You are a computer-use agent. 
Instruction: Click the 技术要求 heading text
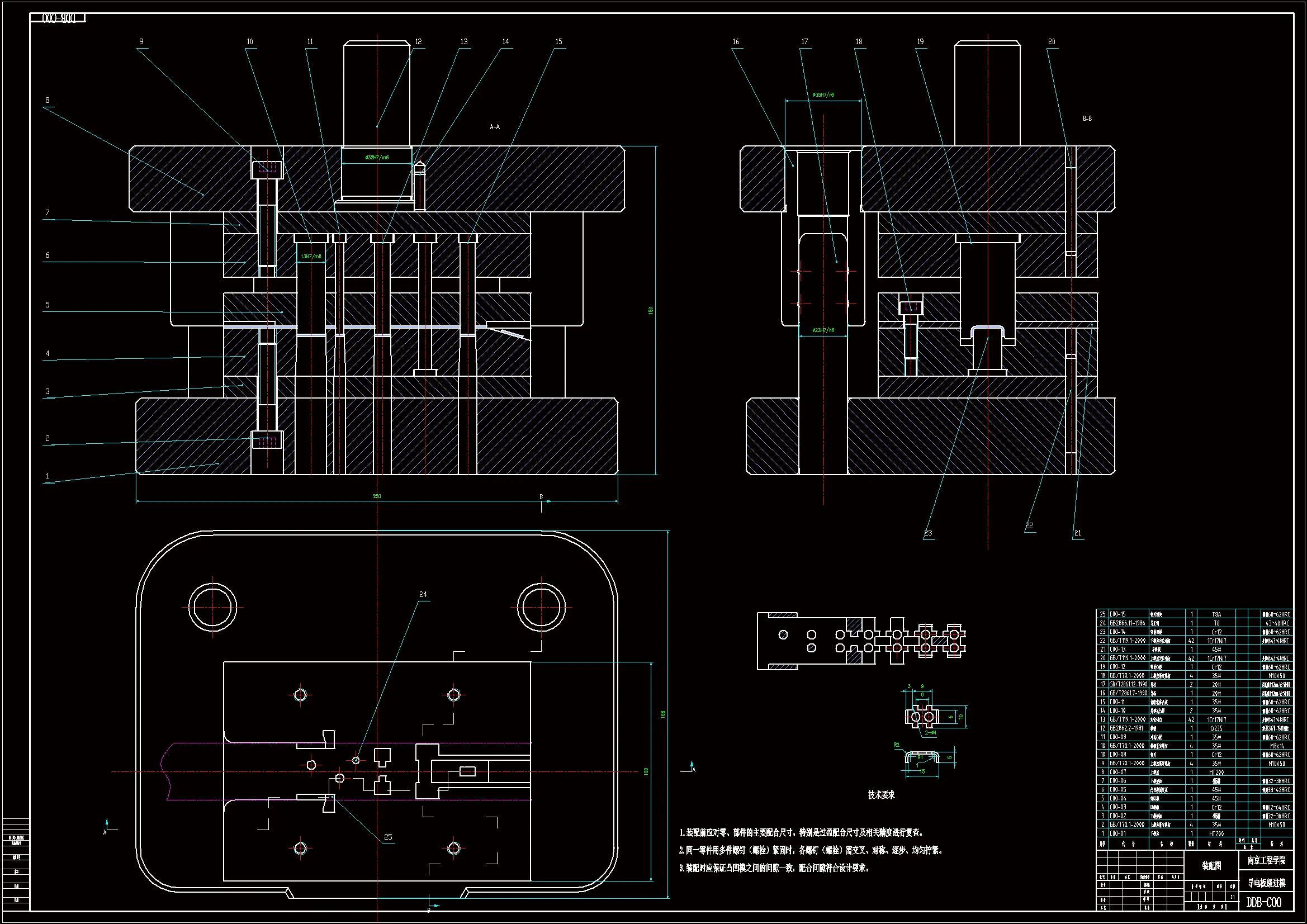881,795
